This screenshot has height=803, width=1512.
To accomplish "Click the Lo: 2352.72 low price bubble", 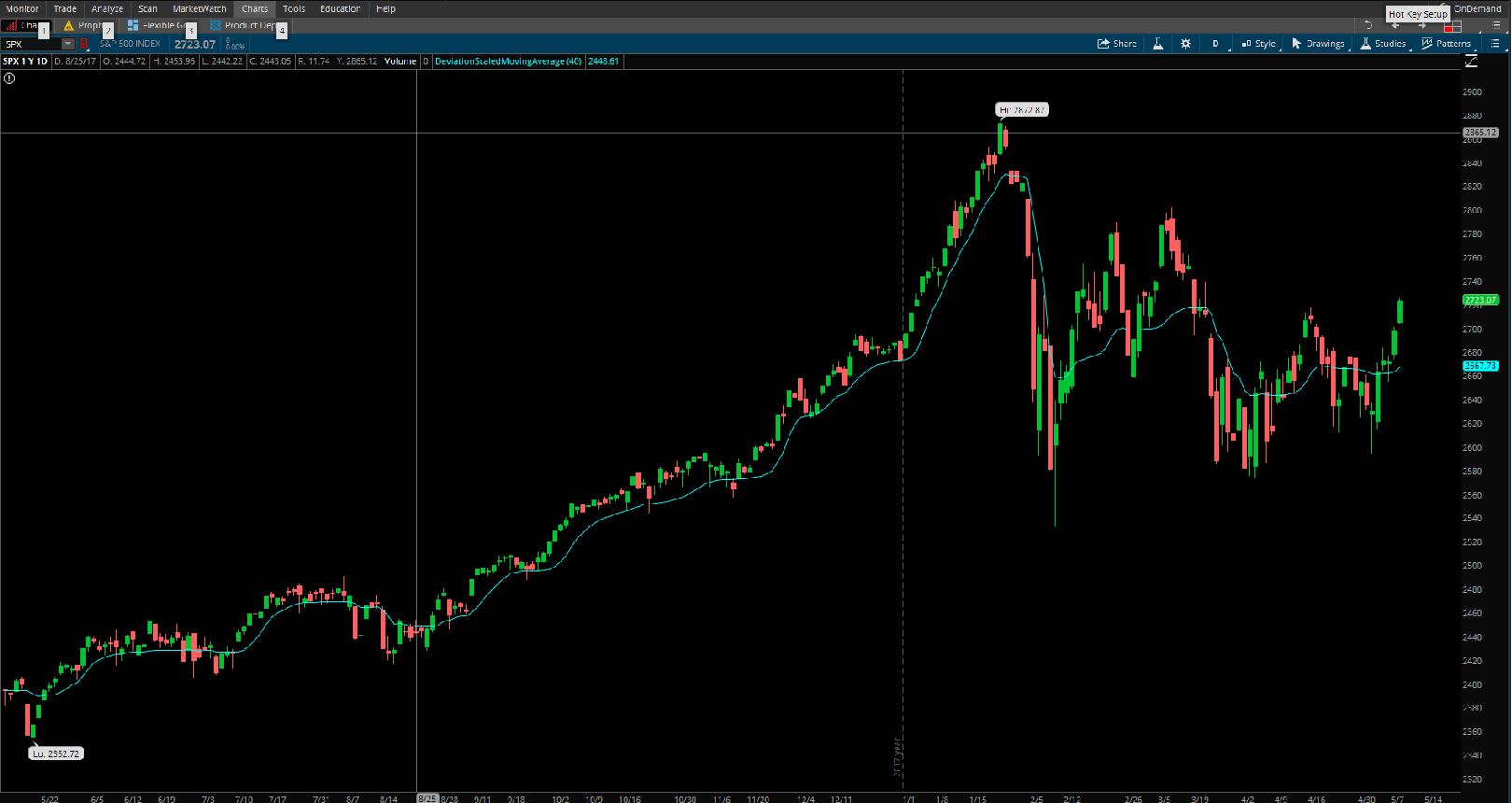I will click(x=56, y=754).
